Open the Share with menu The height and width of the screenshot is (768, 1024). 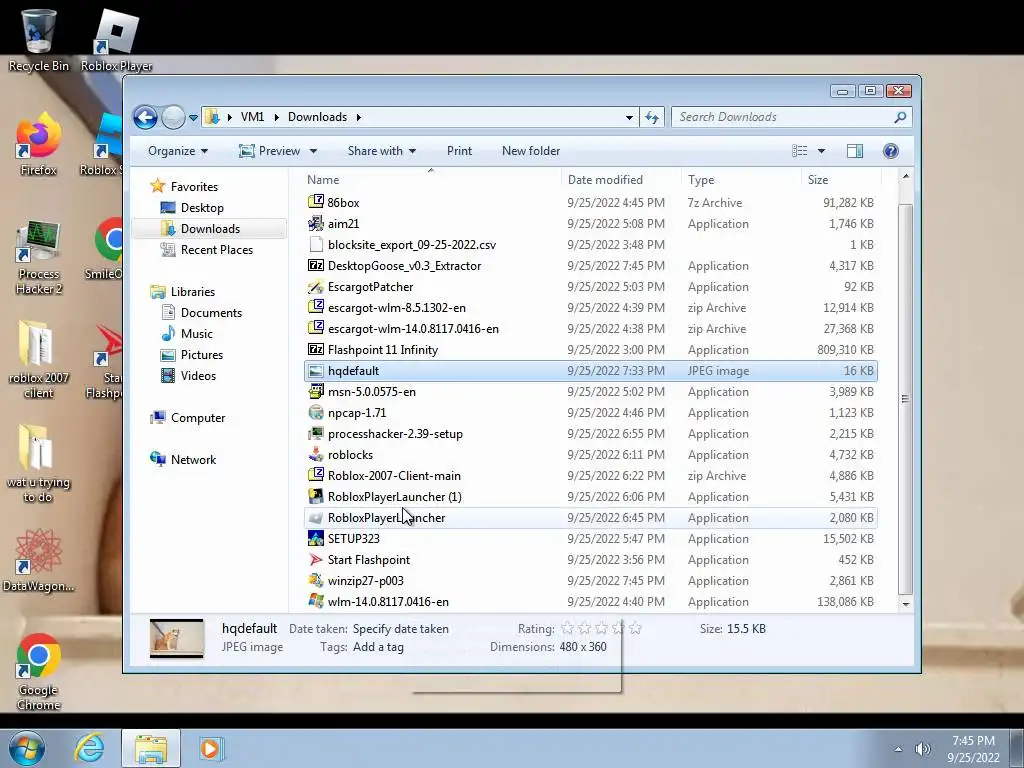(x=381, y=151)
